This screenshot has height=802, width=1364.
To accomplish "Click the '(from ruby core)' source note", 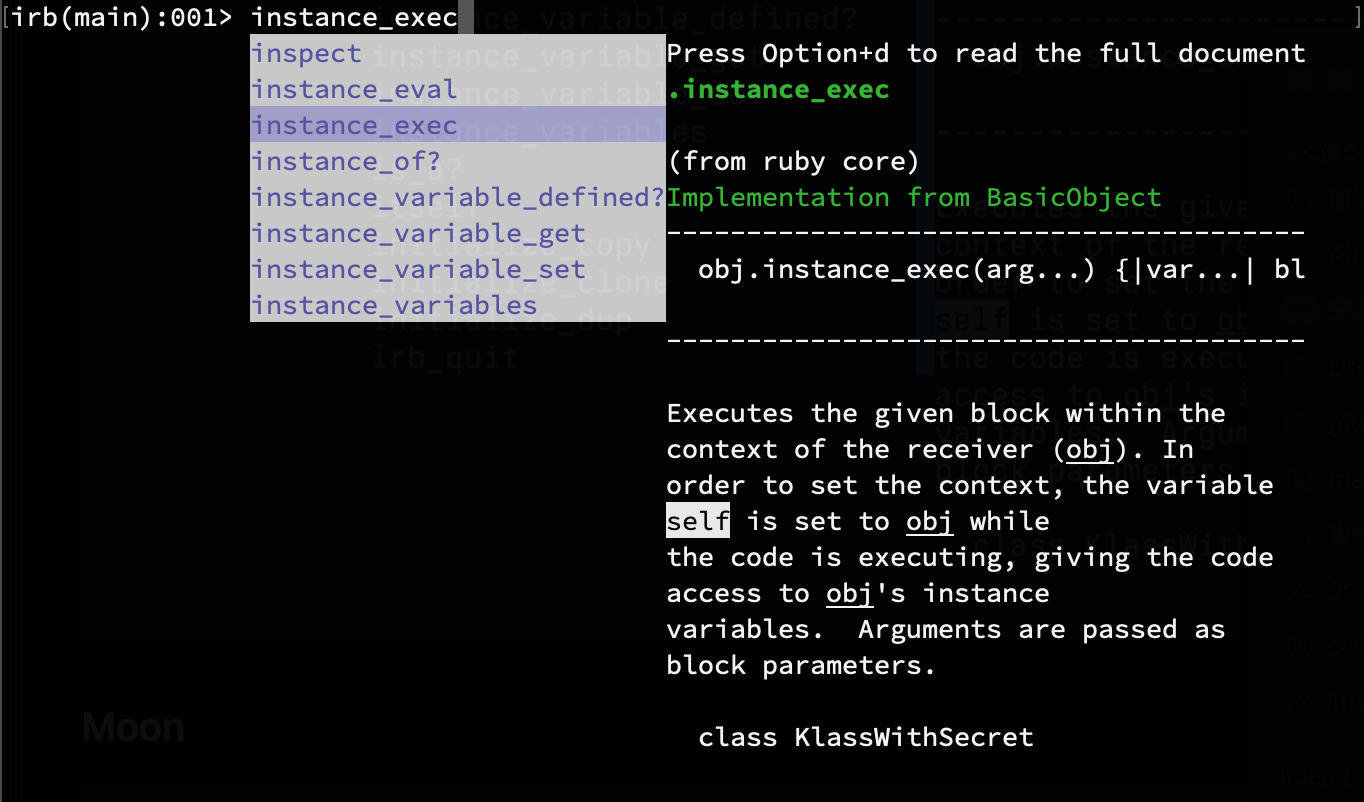I will [793, 161].
